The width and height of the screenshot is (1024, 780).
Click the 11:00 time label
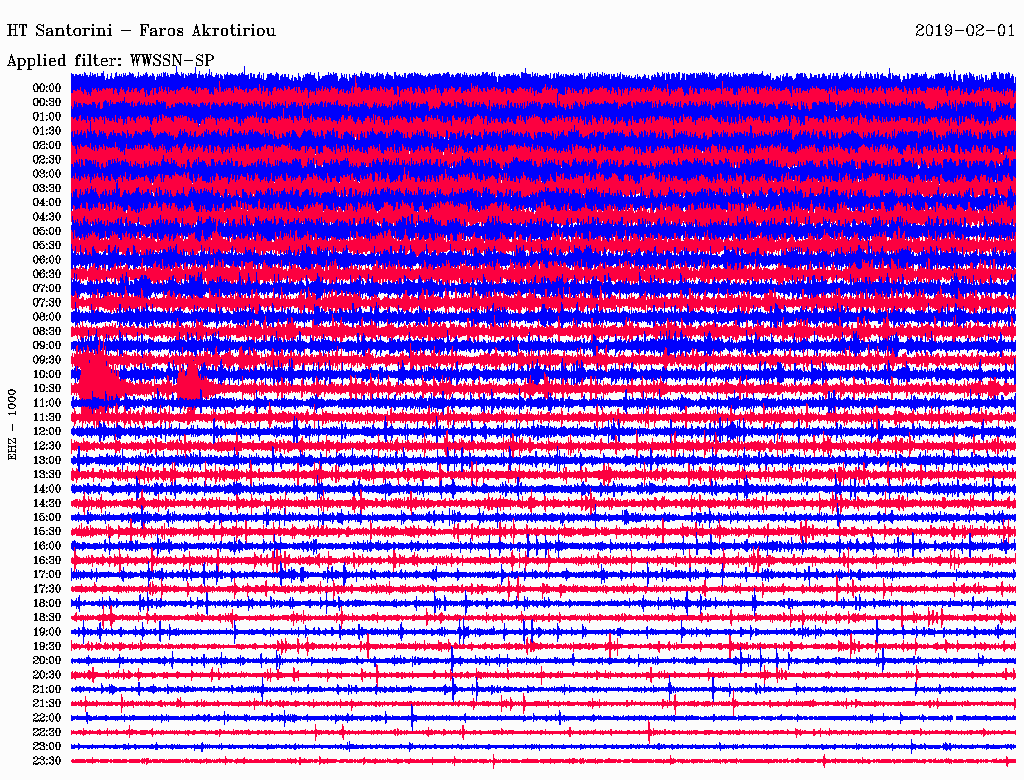coord(47,403)
